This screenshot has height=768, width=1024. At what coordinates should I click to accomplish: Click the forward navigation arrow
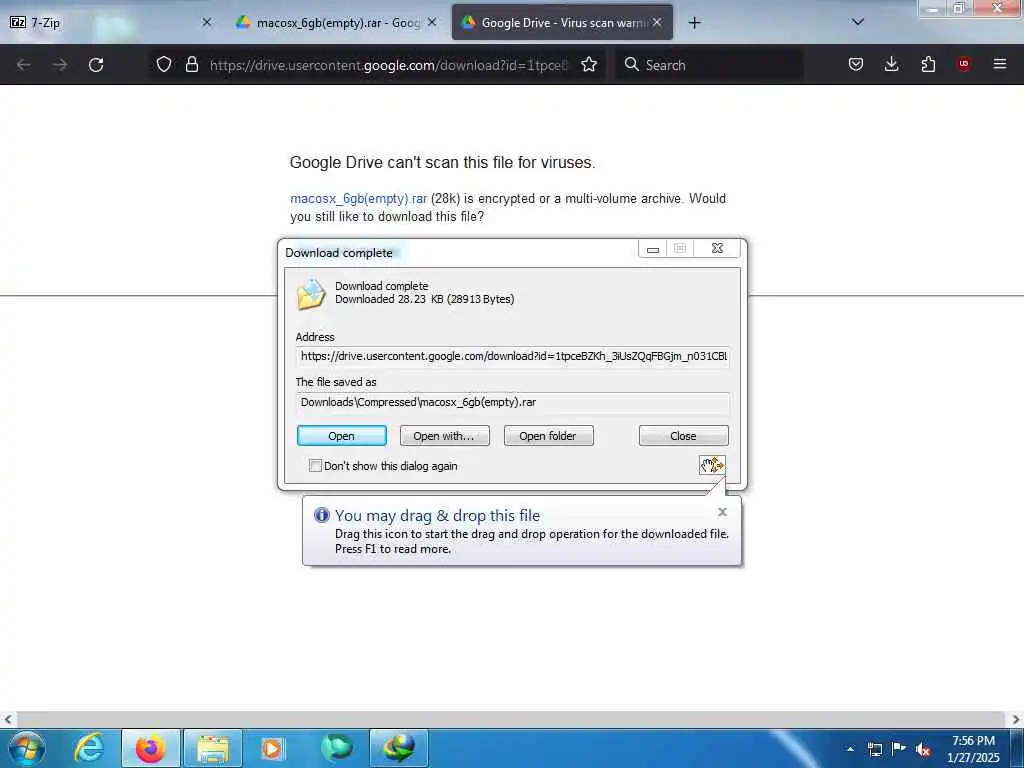pyautogui.click(x=60, y=65)
